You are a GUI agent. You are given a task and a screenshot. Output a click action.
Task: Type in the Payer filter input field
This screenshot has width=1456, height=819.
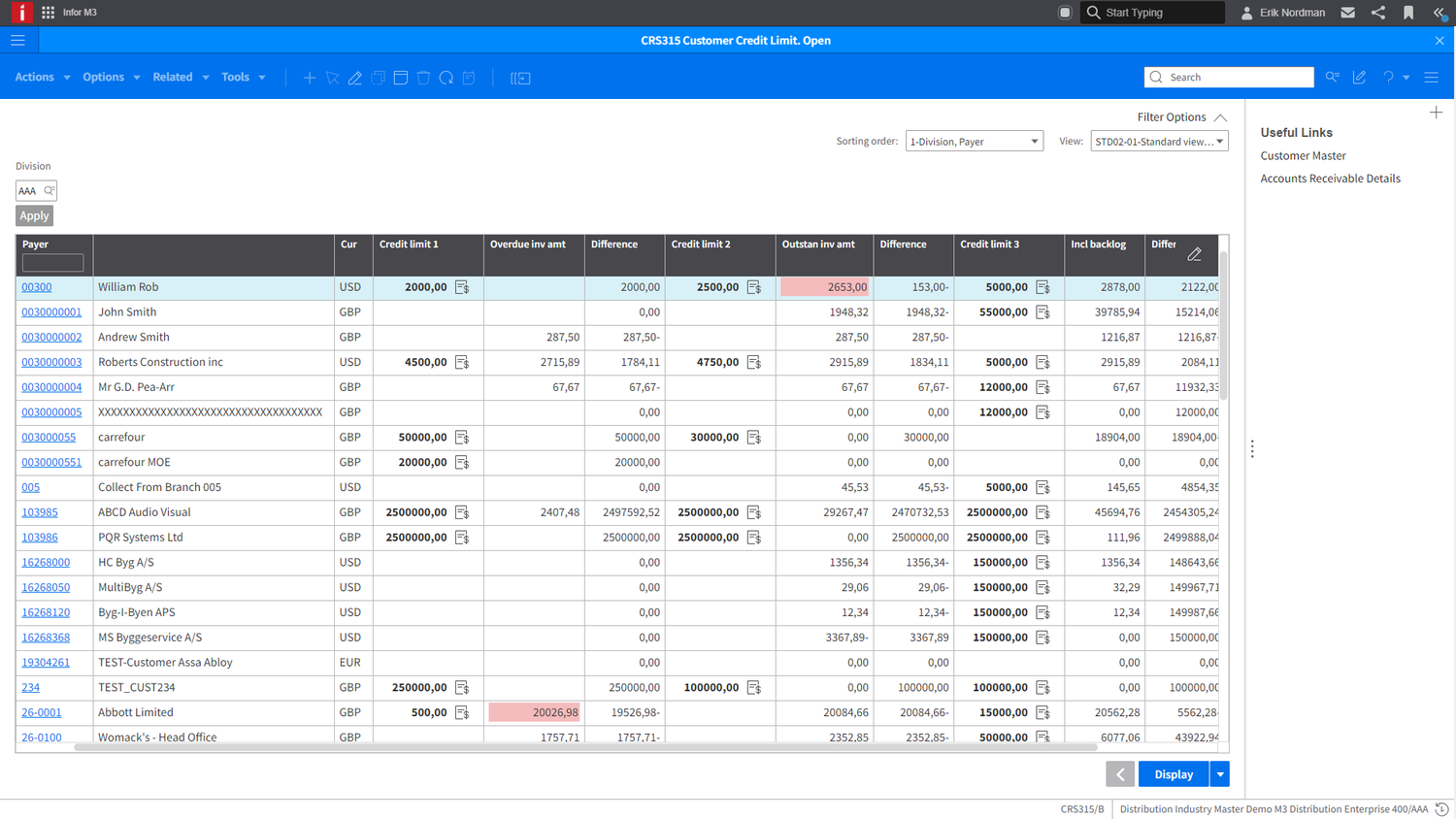pyautogui.click(x=52, y=264)
